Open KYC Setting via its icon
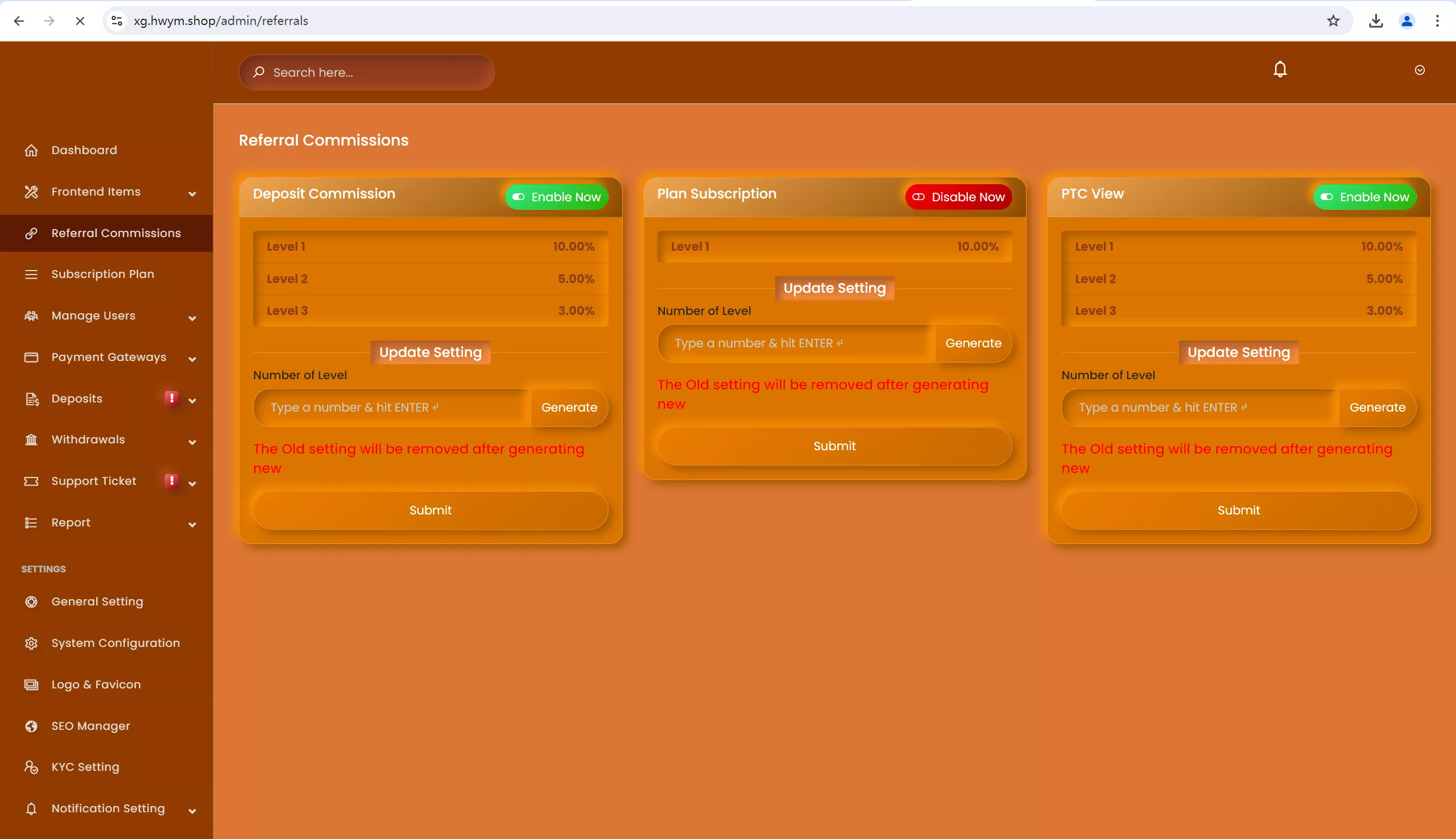Screen dimensions: 1456x839 click(31, 767)
